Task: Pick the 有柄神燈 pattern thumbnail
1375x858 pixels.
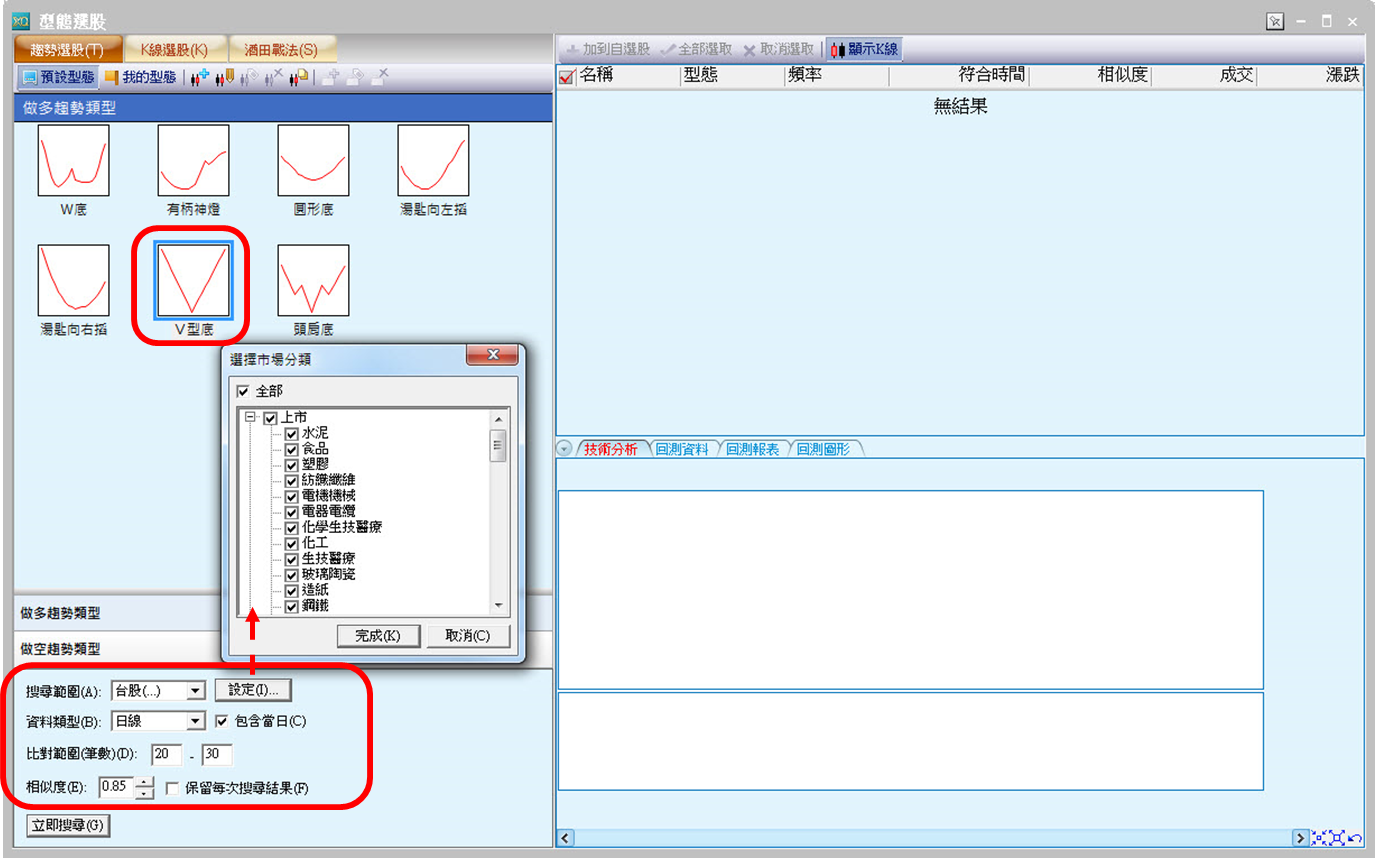Action: pyautogui.click(x=193, y=161)
